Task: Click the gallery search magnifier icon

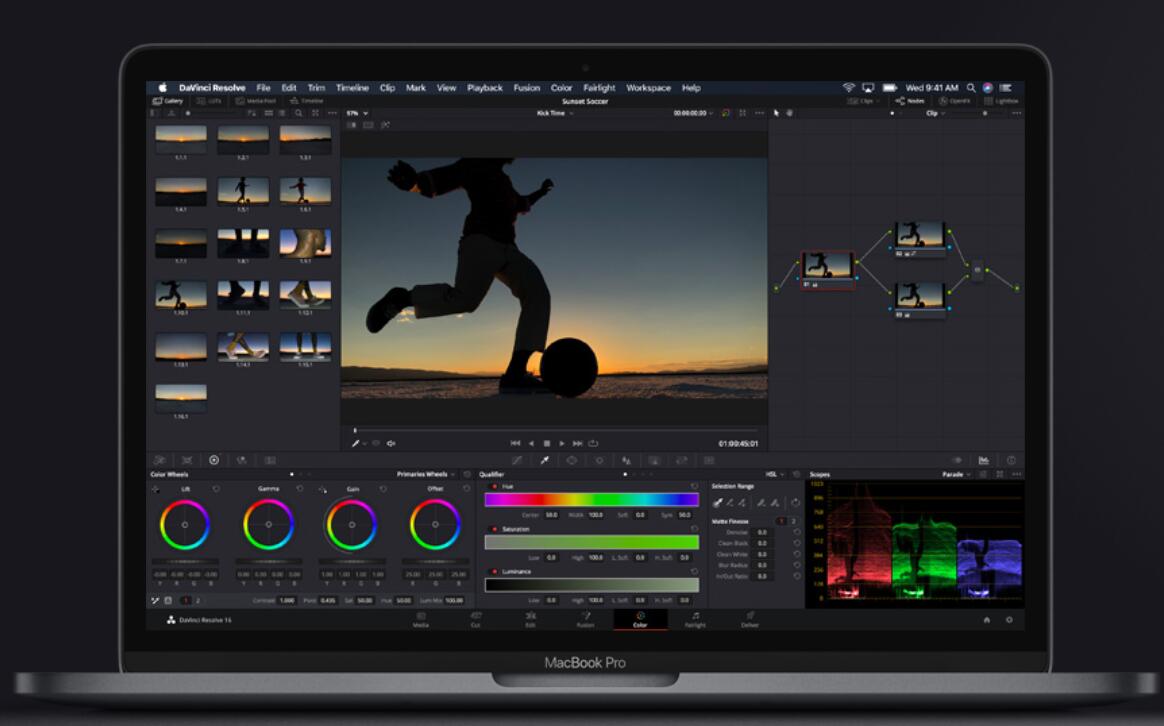Action: (x=298, y=114)
